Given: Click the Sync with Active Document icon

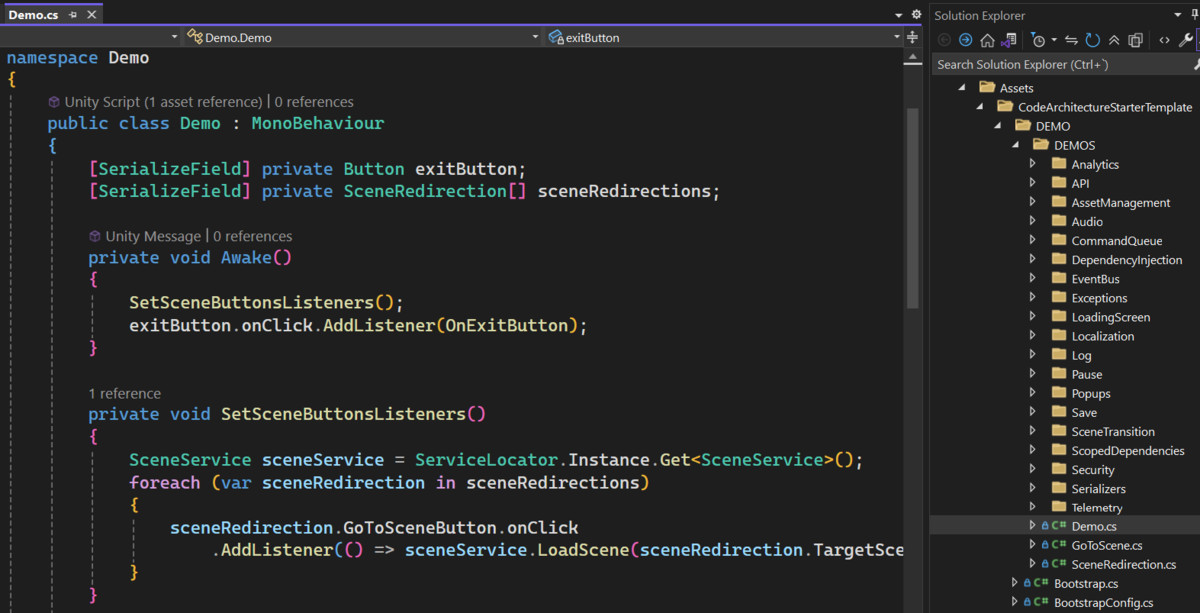Looking at the screenshot, I should (x=1073, y=40).
